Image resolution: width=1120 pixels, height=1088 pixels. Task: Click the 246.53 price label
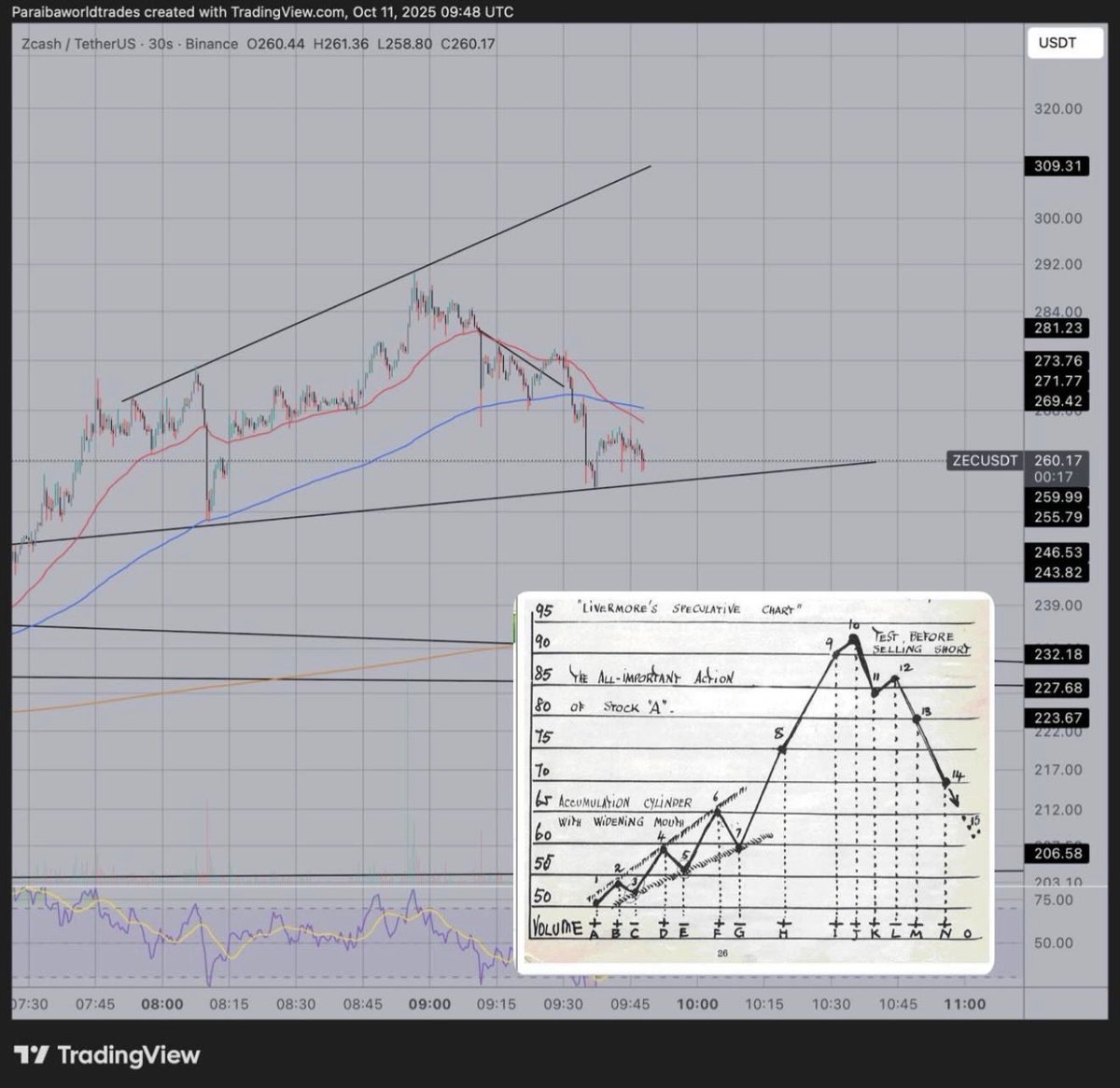pos(1057,552)
